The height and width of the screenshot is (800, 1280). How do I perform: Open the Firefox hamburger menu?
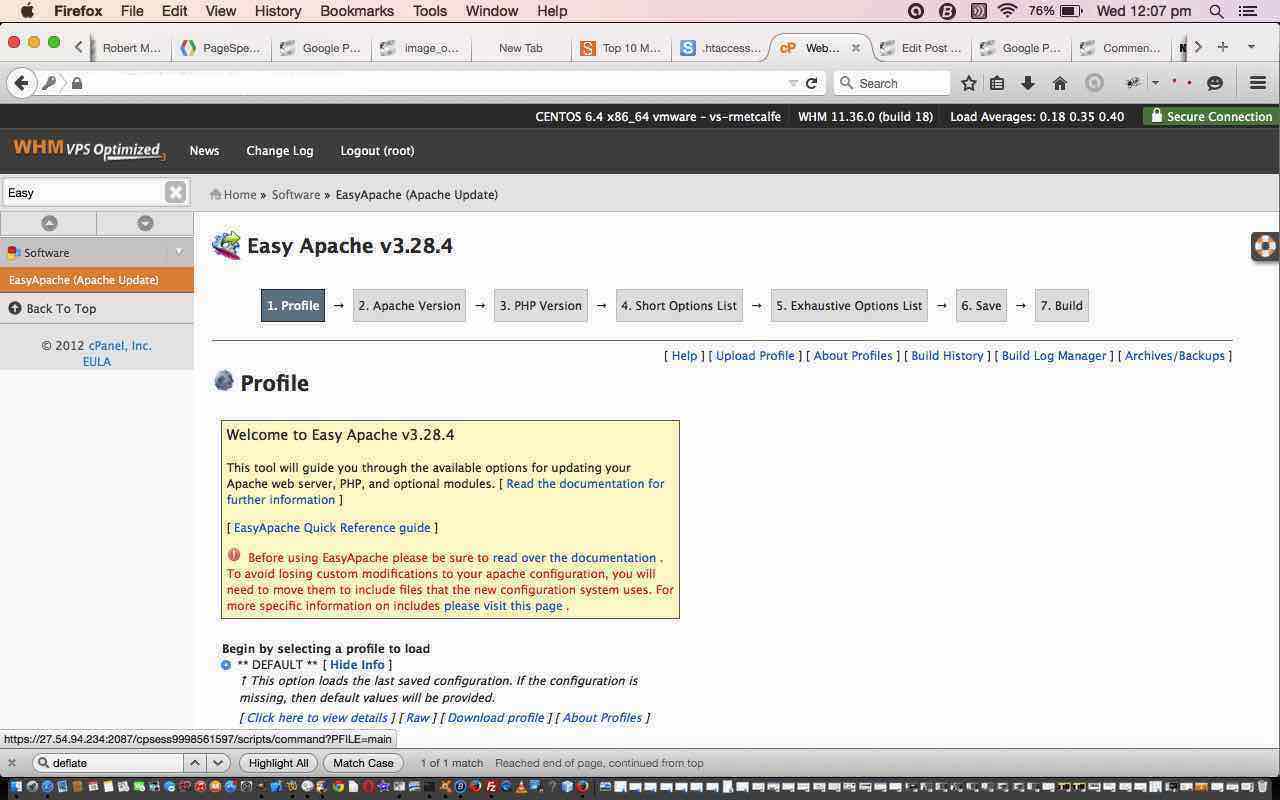1258,83
